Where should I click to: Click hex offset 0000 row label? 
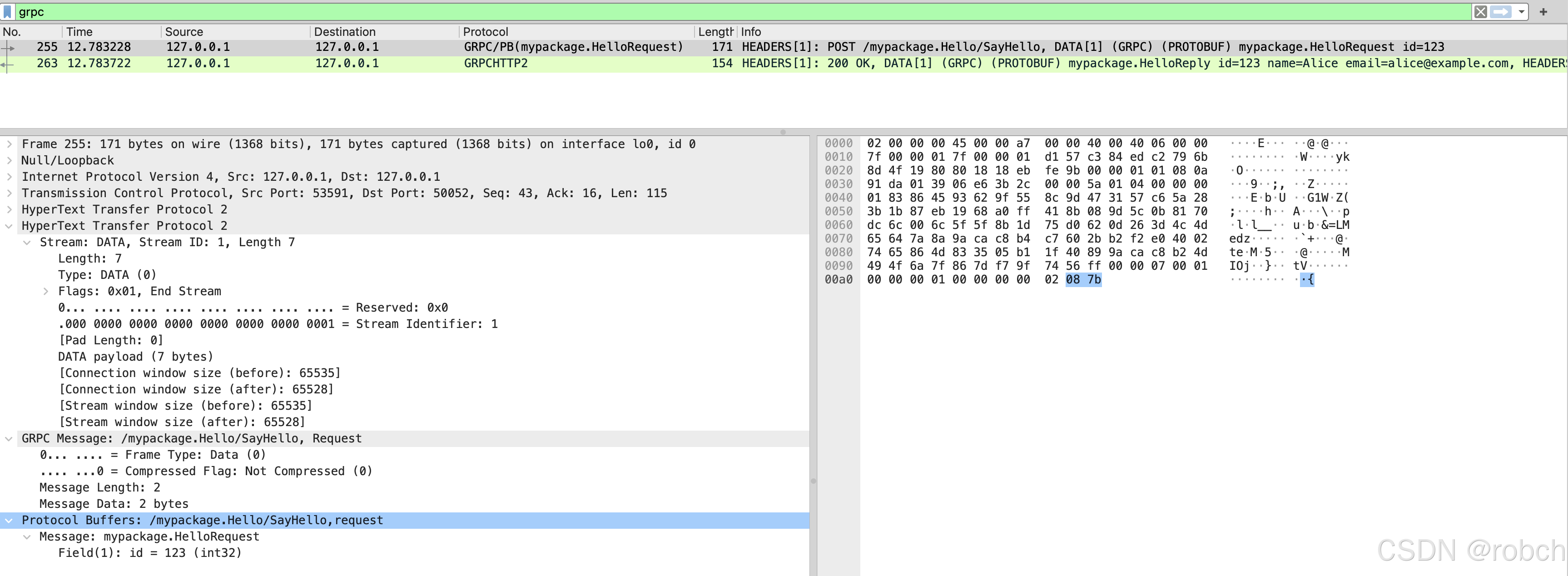point(838,143)
